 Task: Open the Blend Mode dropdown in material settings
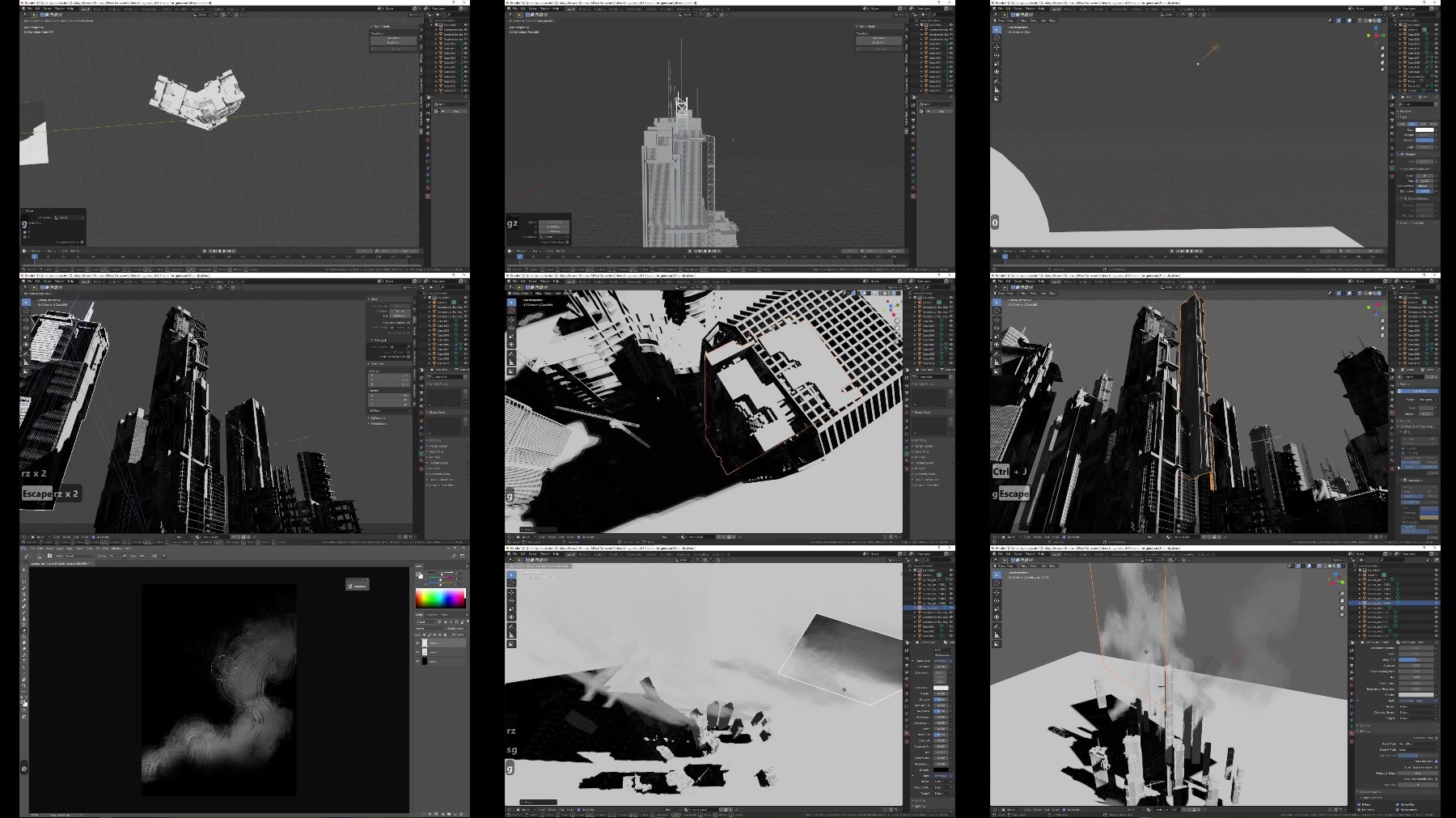tap(1418, 744)
